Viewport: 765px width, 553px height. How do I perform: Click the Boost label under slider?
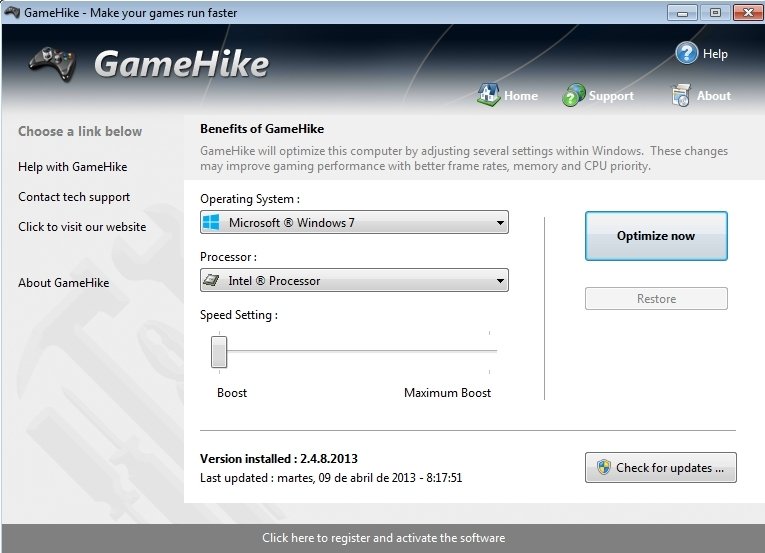[232, 393]
